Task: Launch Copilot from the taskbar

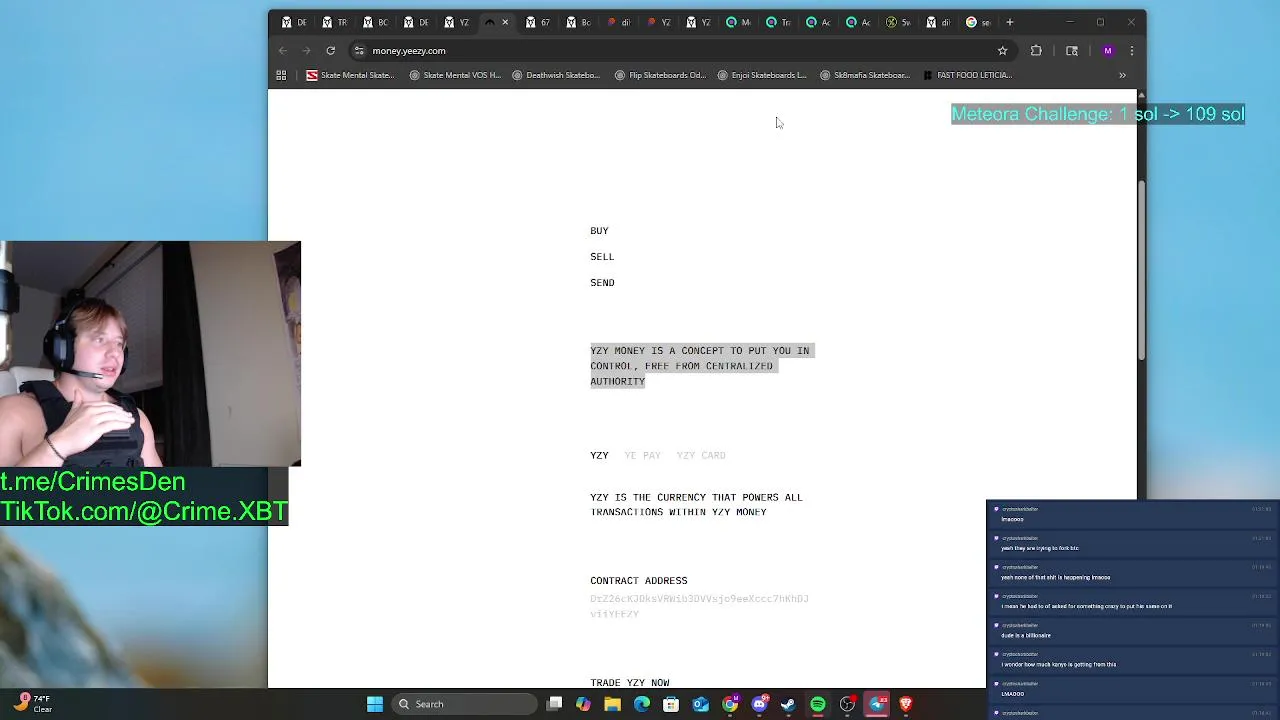Action: point(583,704)
